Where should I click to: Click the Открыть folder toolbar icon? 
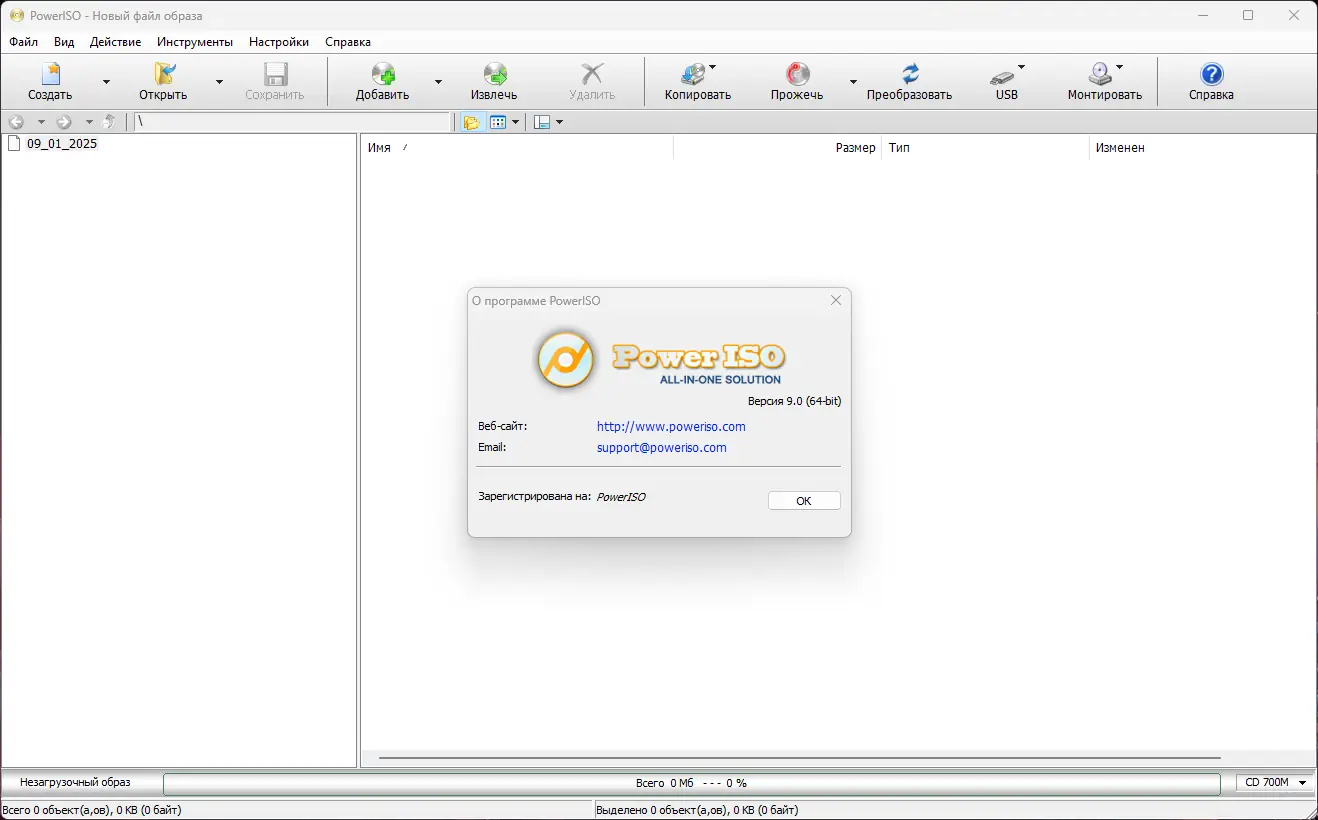163,74
